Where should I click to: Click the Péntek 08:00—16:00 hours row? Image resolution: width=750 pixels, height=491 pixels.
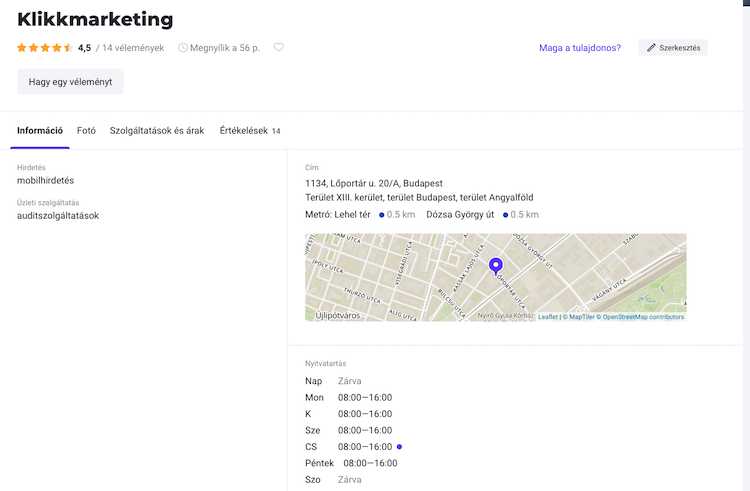coord(351,463)
